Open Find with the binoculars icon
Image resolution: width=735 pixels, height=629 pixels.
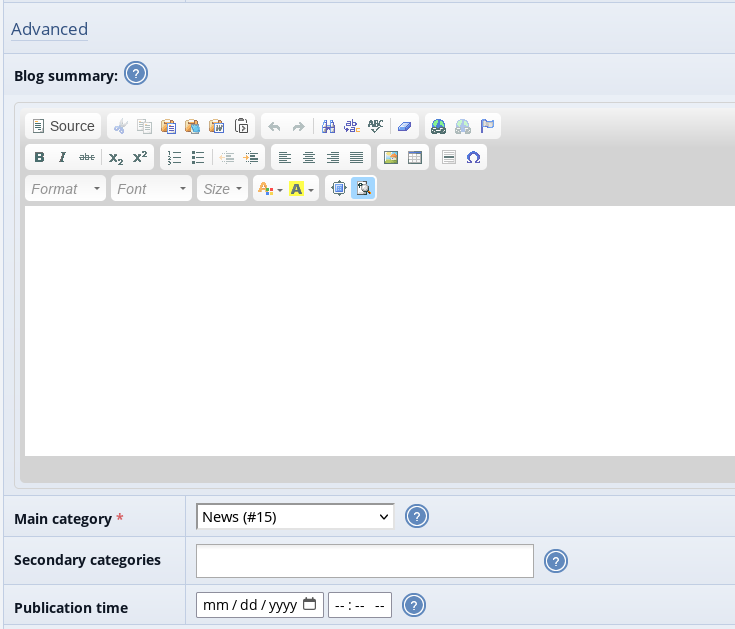[x=328, y=126]
